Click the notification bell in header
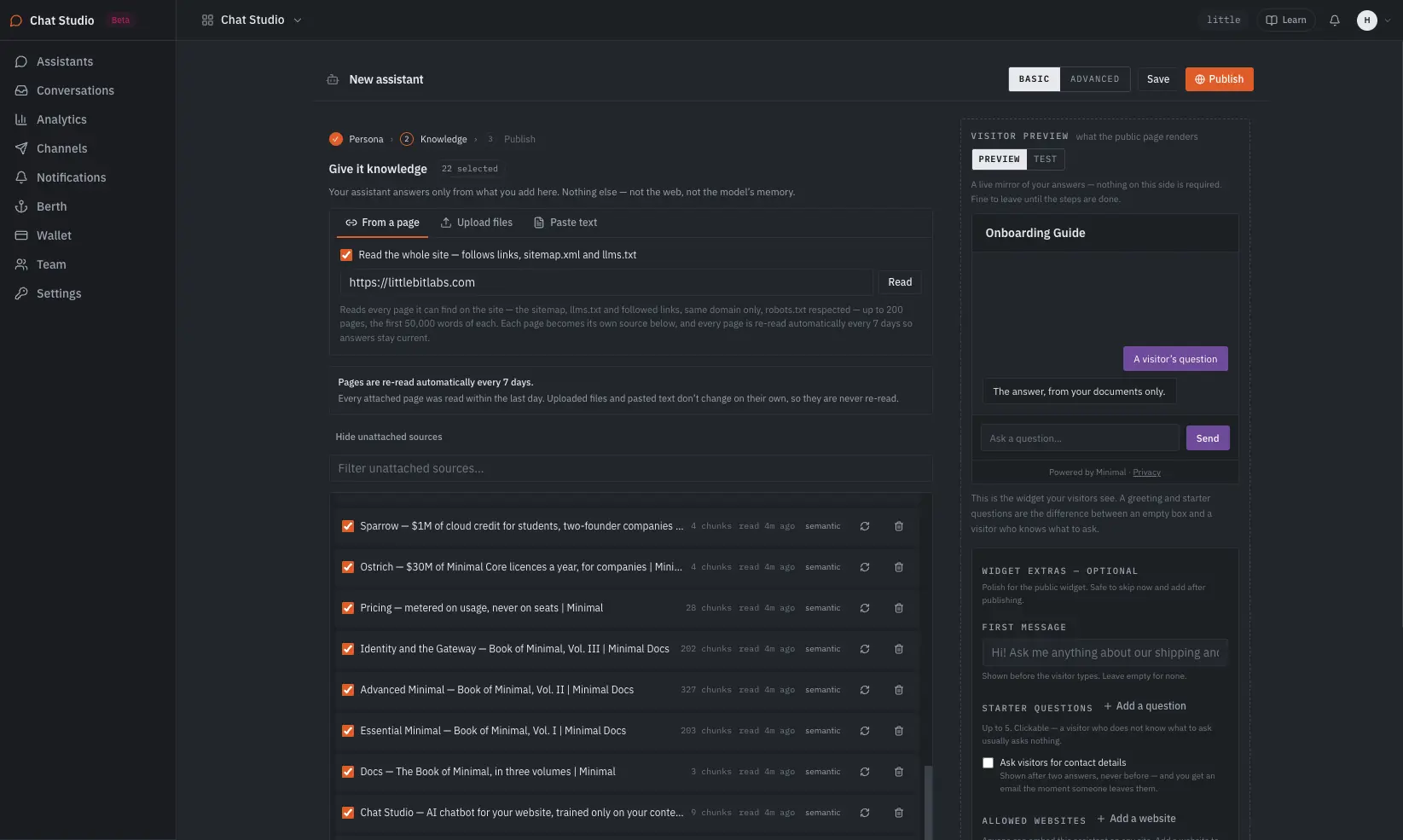1403x840 pixels. point(1335,20)
